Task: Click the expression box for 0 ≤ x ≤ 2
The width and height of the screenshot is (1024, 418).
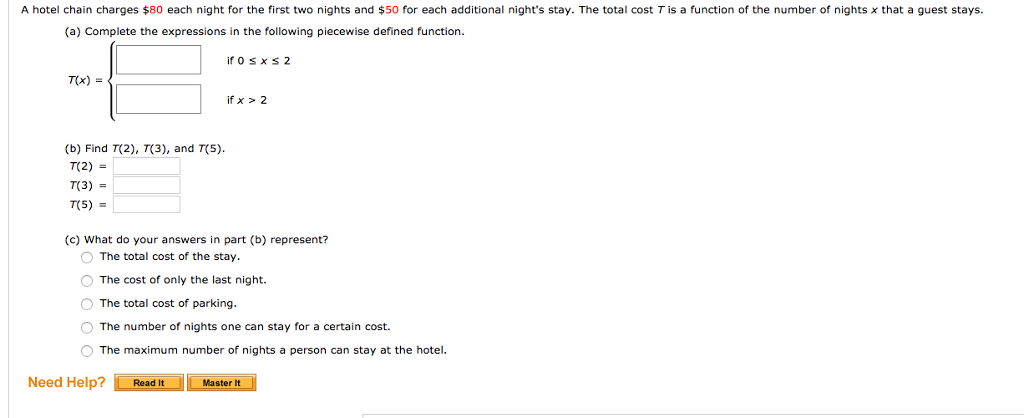Action: click(158, 60)
